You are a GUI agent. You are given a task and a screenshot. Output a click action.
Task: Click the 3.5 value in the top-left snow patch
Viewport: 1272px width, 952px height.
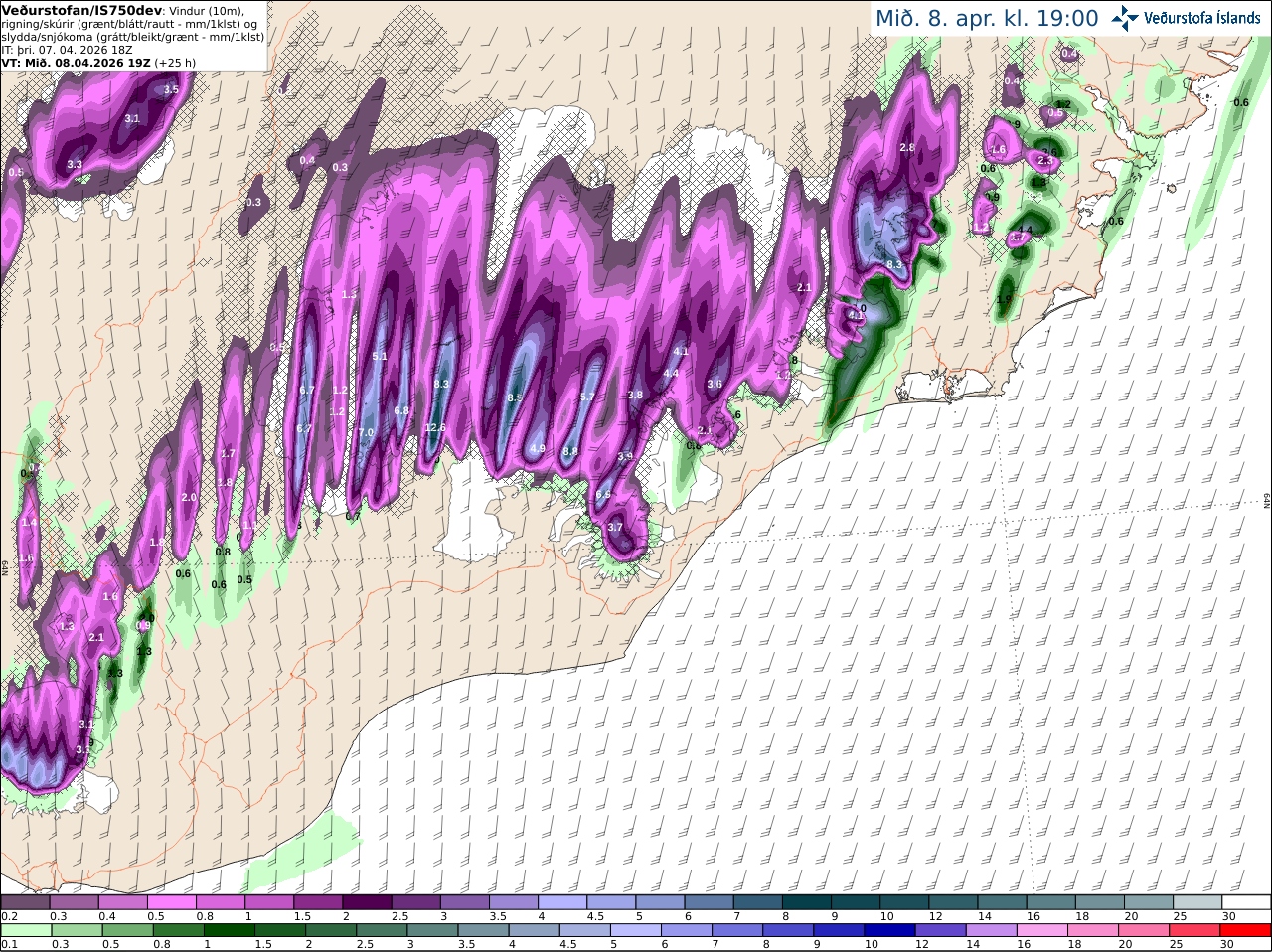pyautogui.click(x=170, y=89)
